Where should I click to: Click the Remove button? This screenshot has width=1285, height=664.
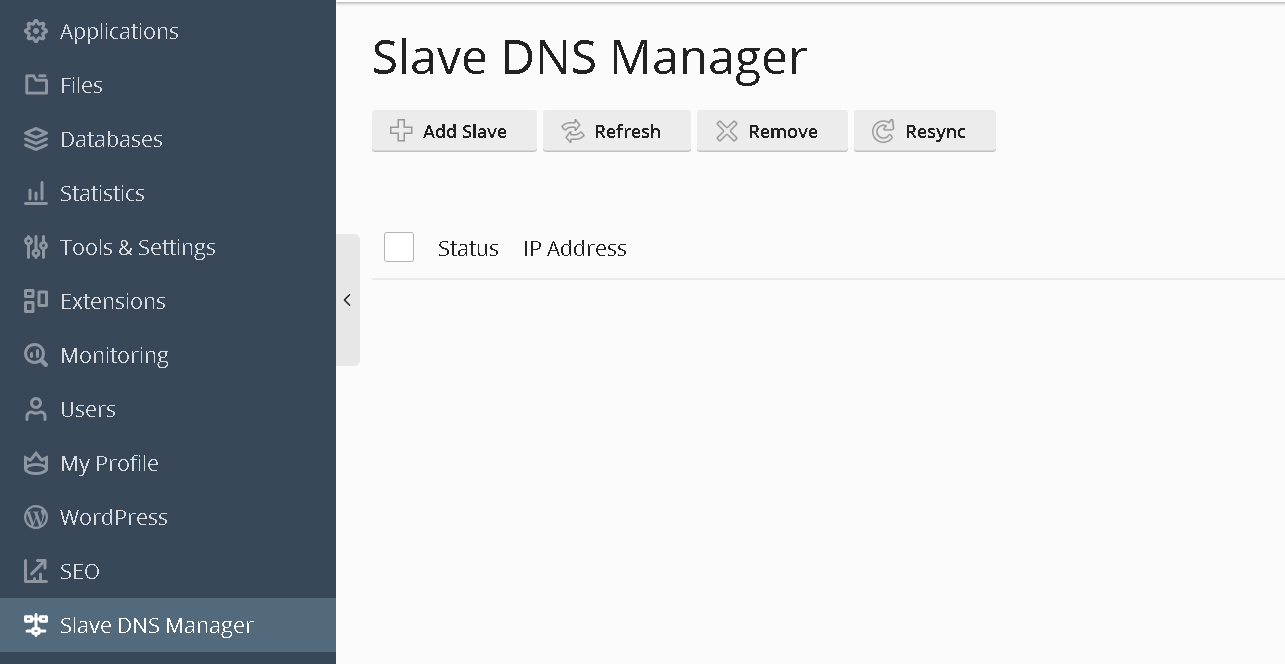tap(772, 131)
